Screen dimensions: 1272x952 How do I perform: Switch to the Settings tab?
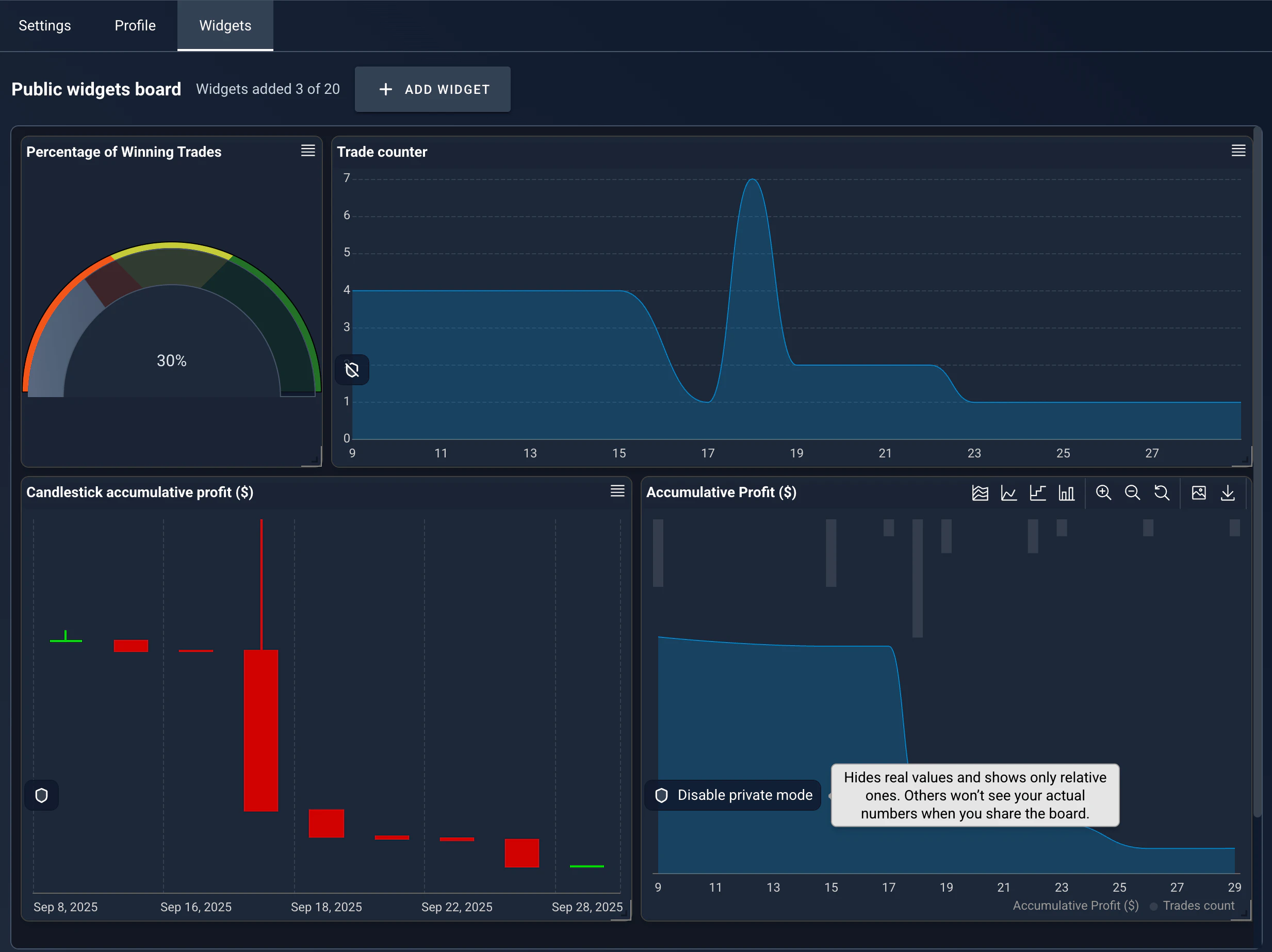click(x=45, y=25)
